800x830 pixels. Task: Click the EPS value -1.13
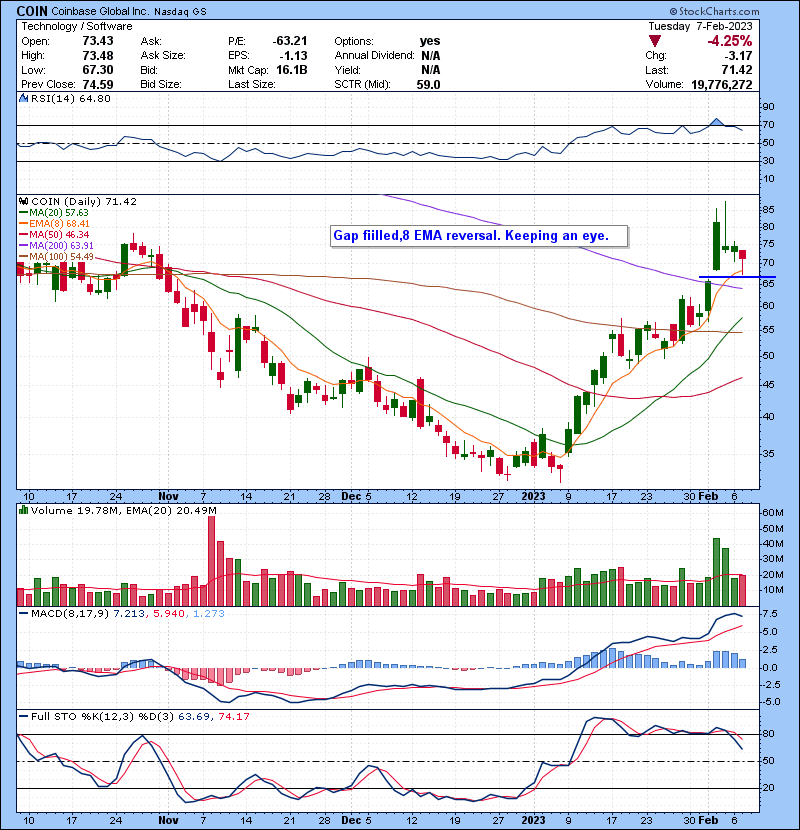(x=293, y=55)
